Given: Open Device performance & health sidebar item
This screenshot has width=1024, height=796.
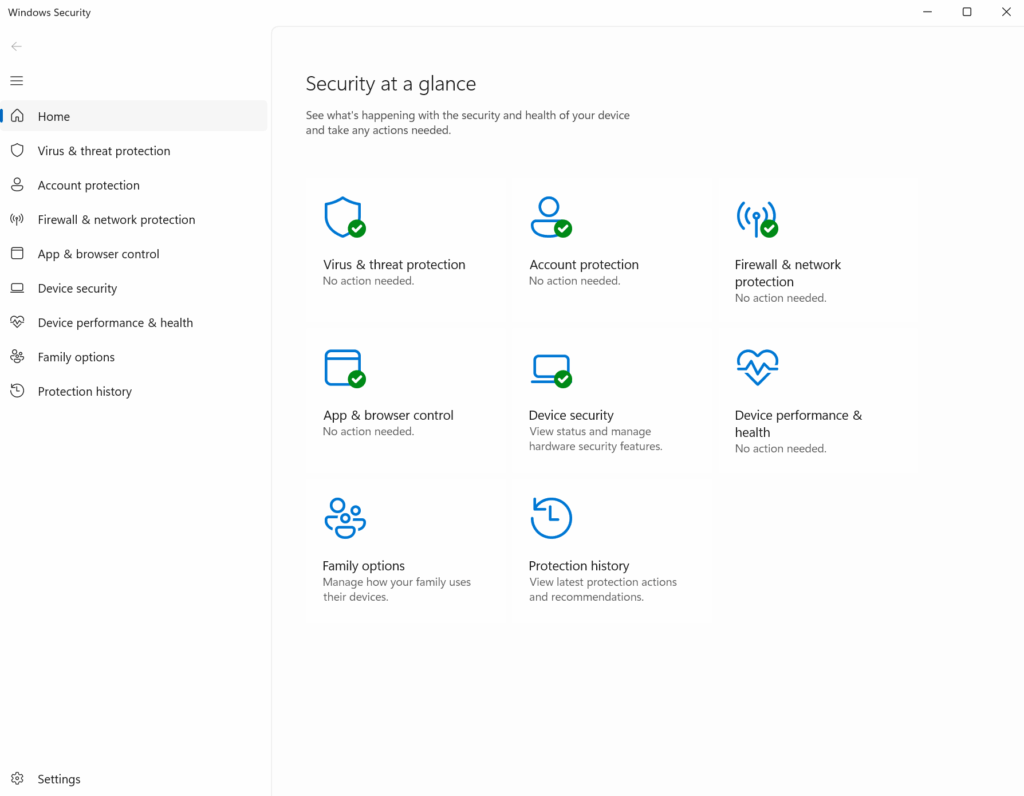Looking at the screenshot, I should (115, 323).
